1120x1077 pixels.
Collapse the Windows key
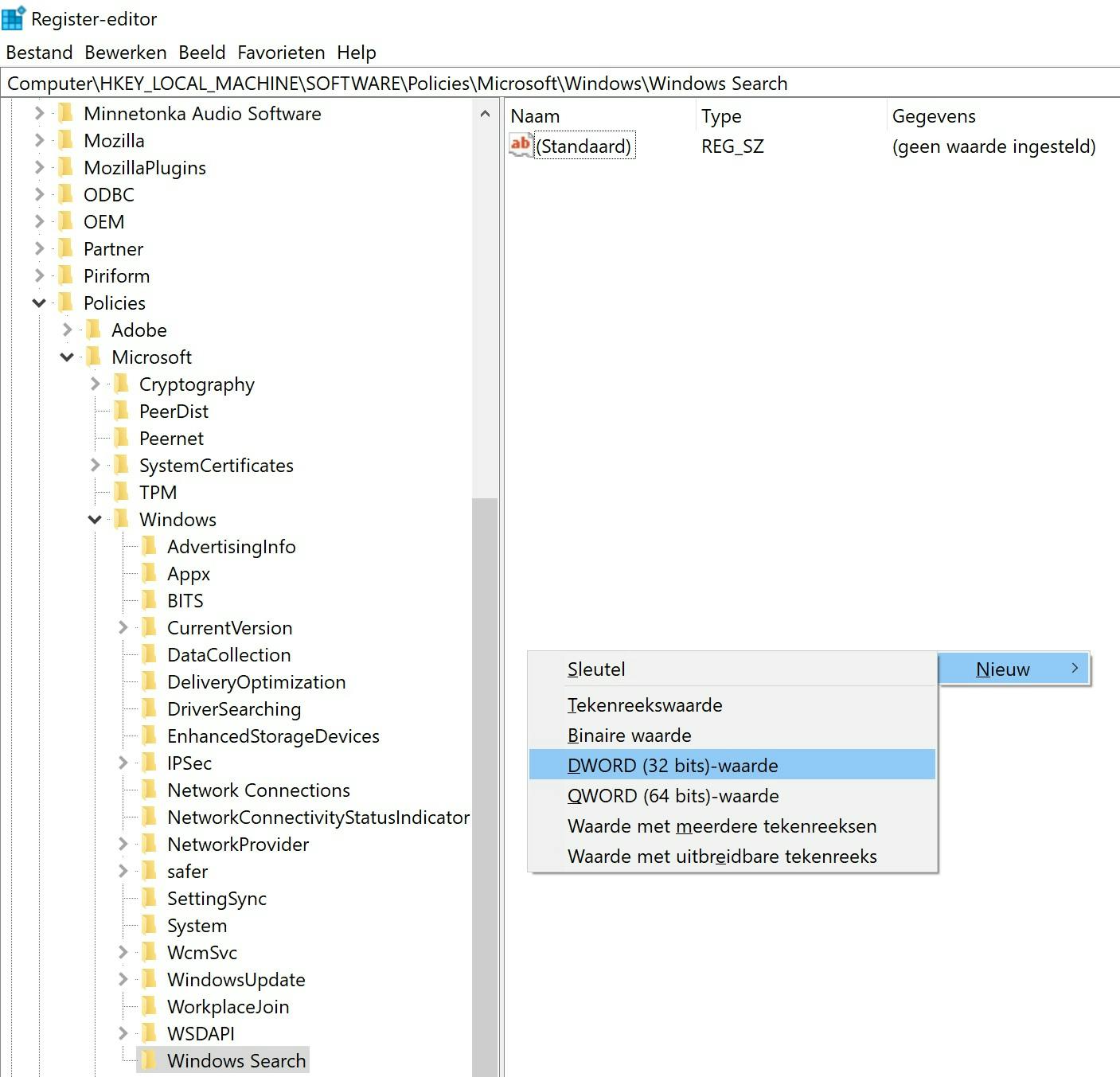95,519
